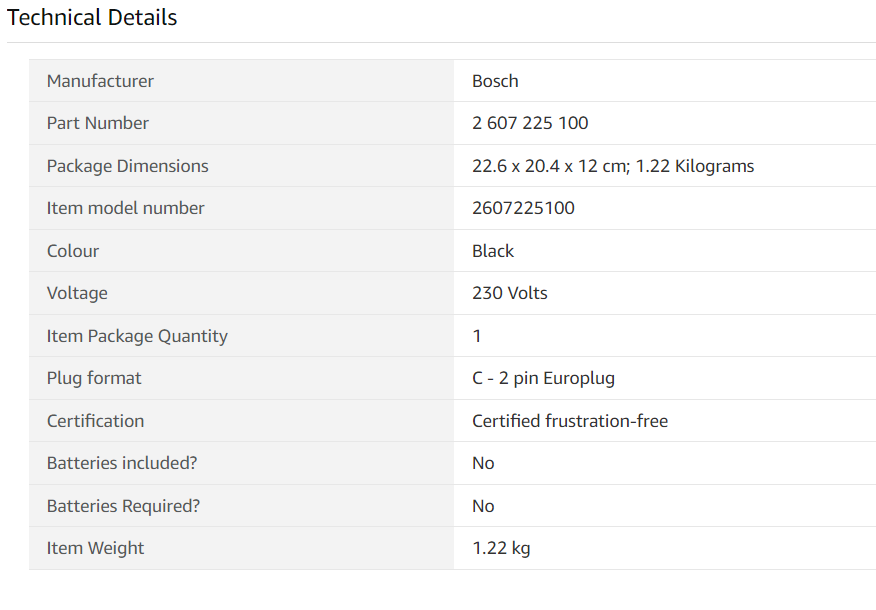Select the Item Package Quantity label
876x610 pixels.
click(x=137, y=336)
